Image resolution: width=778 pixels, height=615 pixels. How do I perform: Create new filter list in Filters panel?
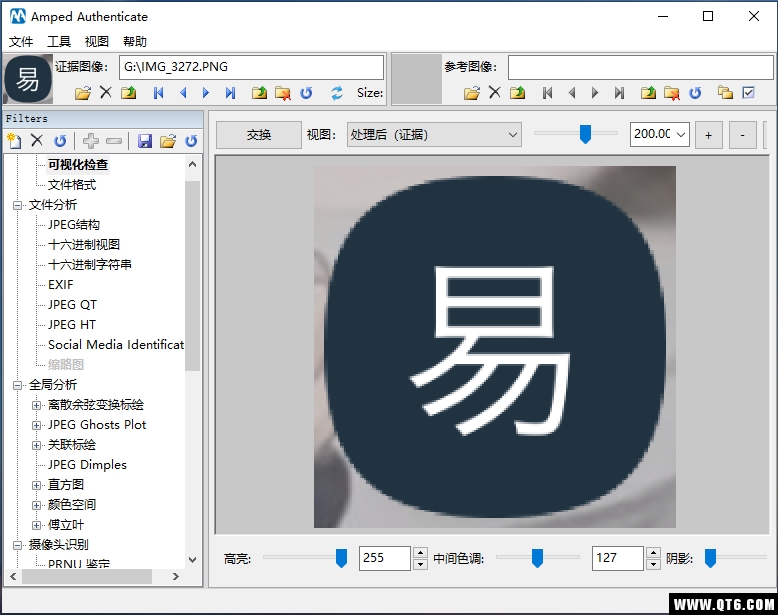[14, 141]
